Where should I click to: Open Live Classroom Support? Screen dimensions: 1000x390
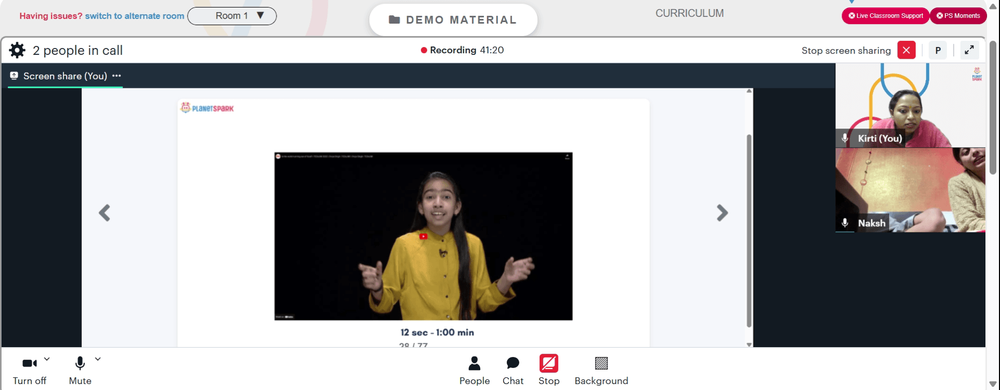pos(885,16)
